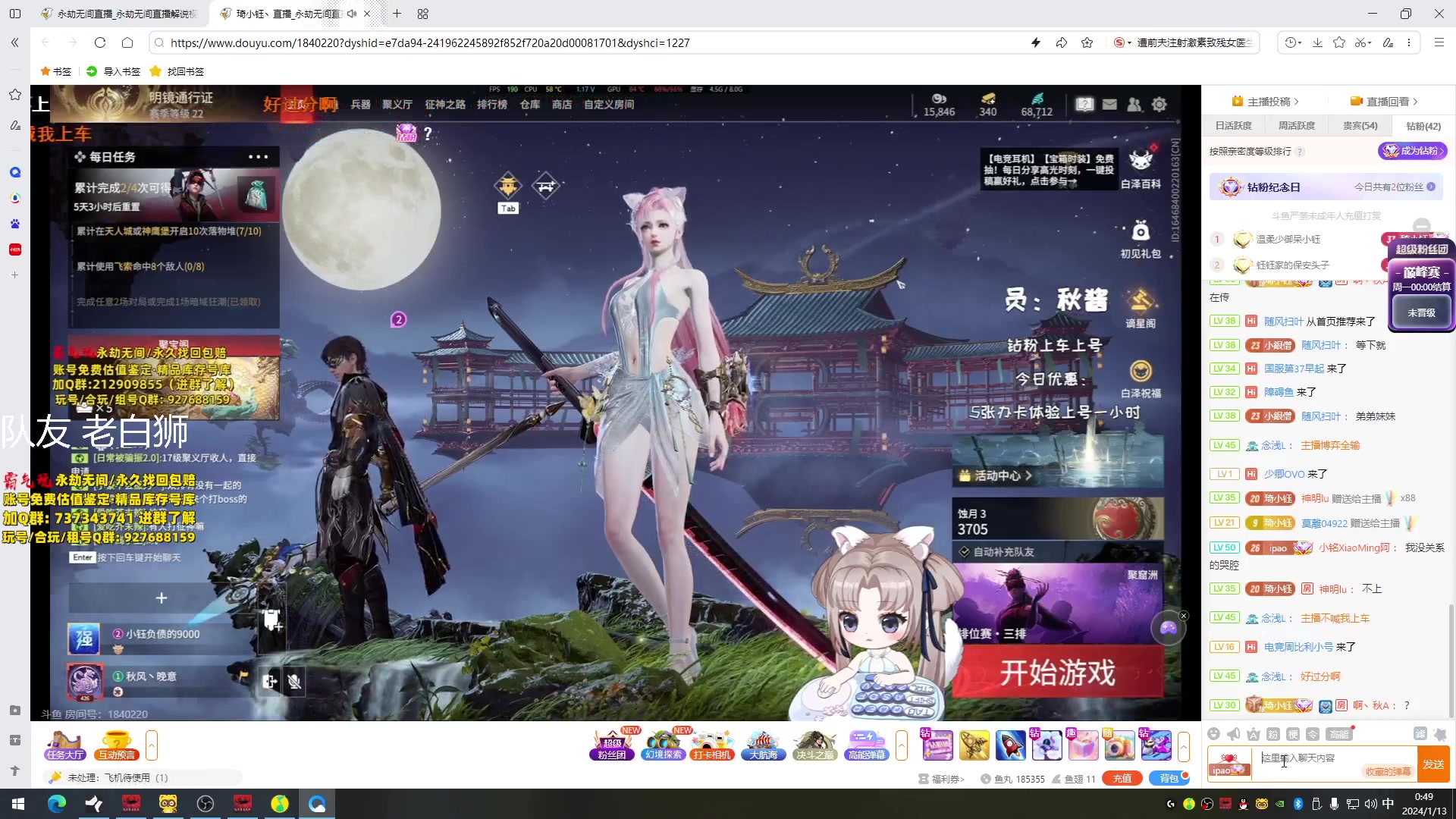This screenshot has height=819, width=1456.
Task: Switch to the 贵宾(54) tab
Action: click(1360, 126)
